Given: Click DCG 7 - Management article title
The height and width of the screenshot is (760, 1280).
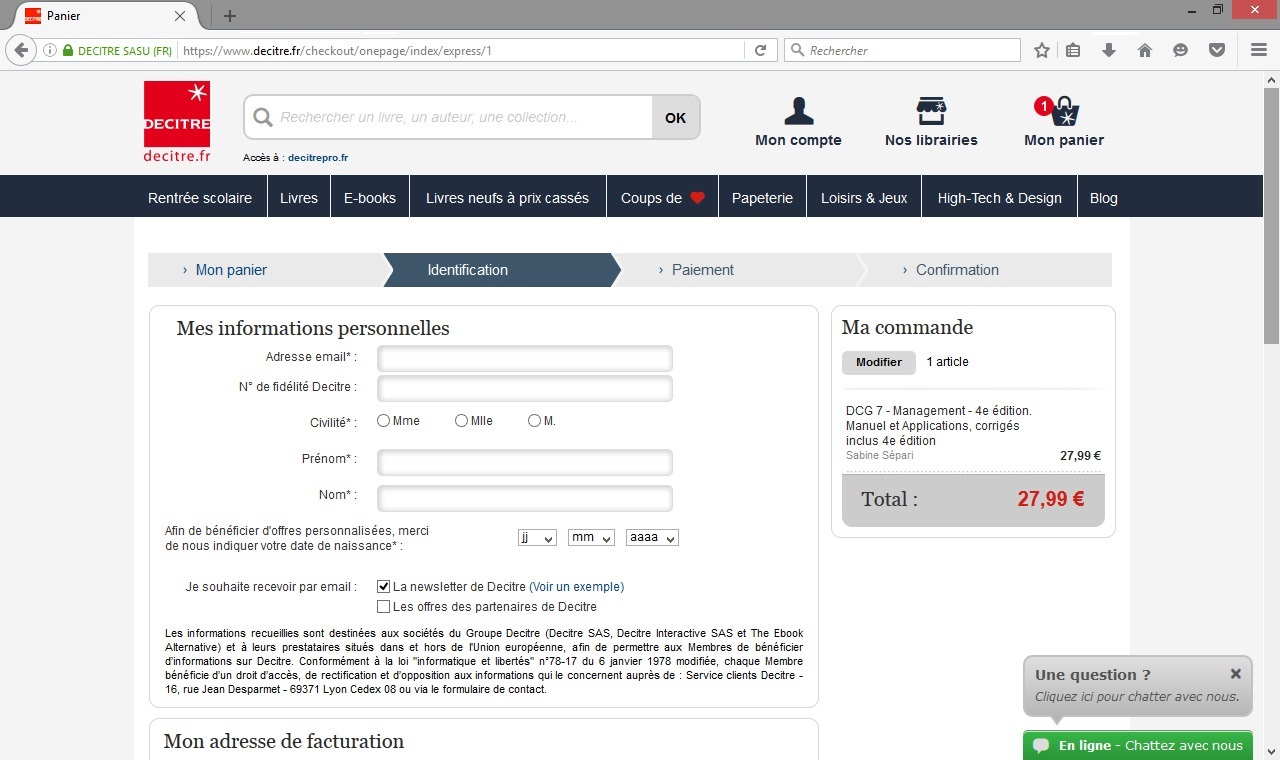Looking at the screenshot, I should tap(939, 425).
